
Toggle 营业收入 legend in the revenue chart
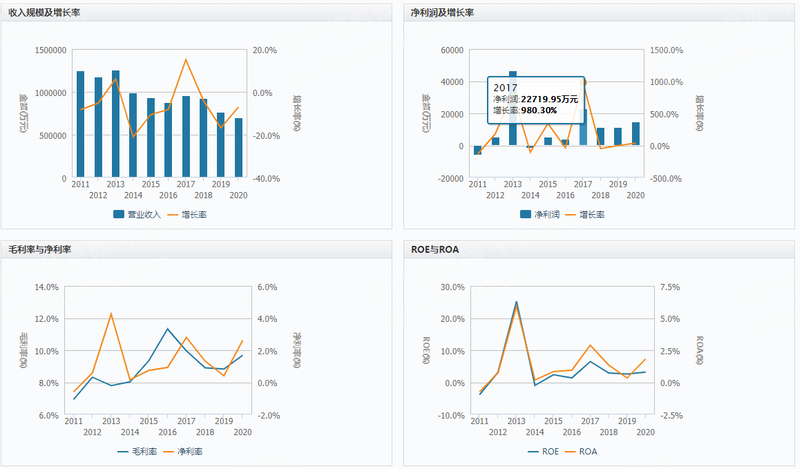coord(137,214)
